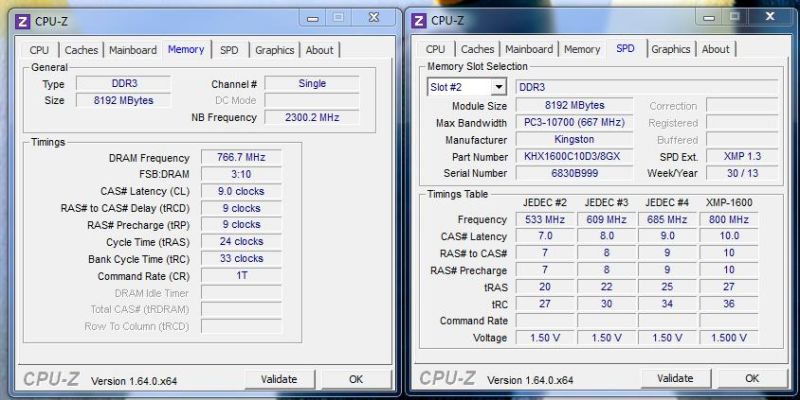Open Graphics tab in left window
800x400 pixels.
(274, 50)
